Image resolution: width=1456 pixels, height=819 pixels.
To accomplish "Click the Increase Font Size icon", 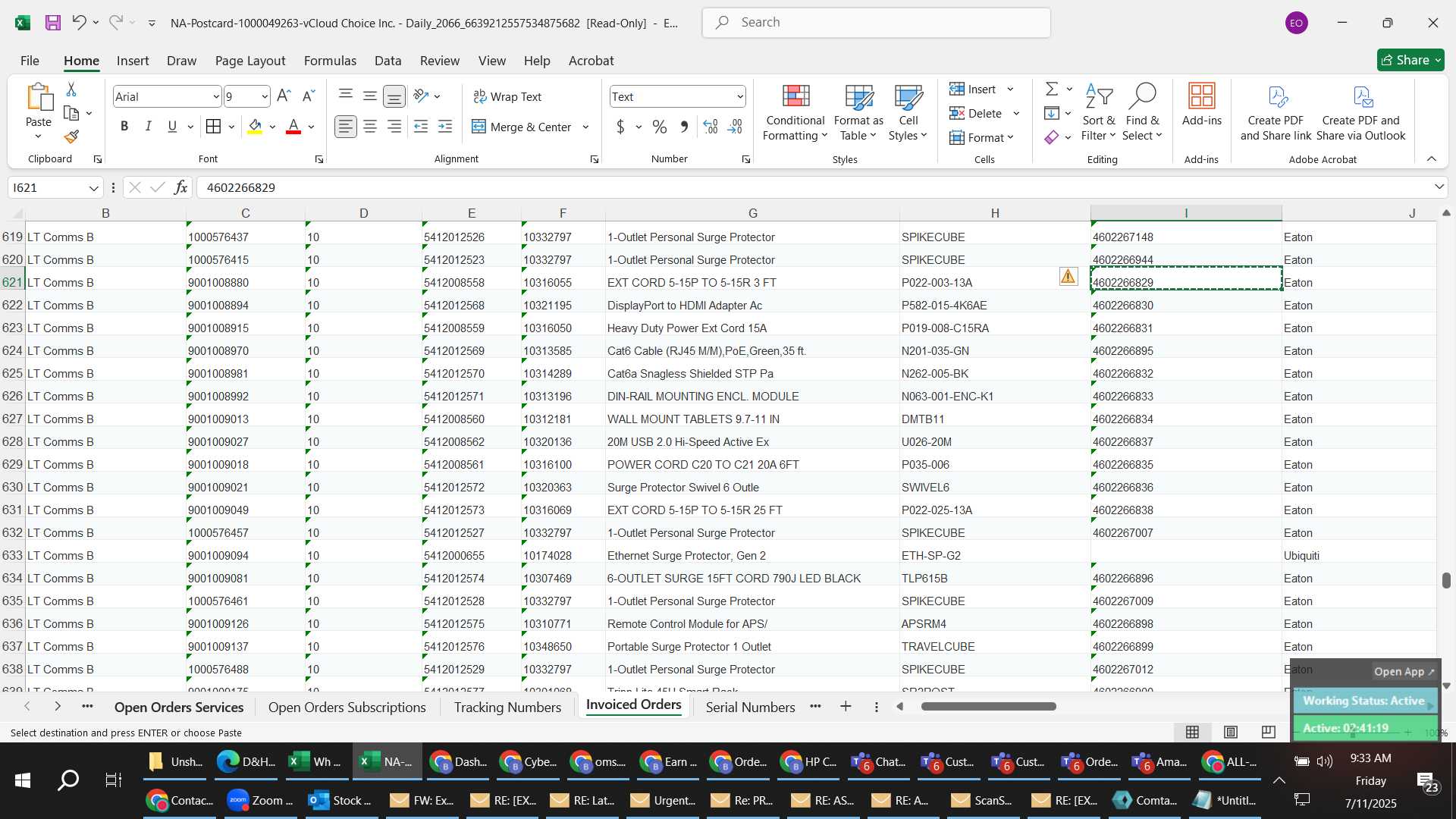I will point(284,96).
